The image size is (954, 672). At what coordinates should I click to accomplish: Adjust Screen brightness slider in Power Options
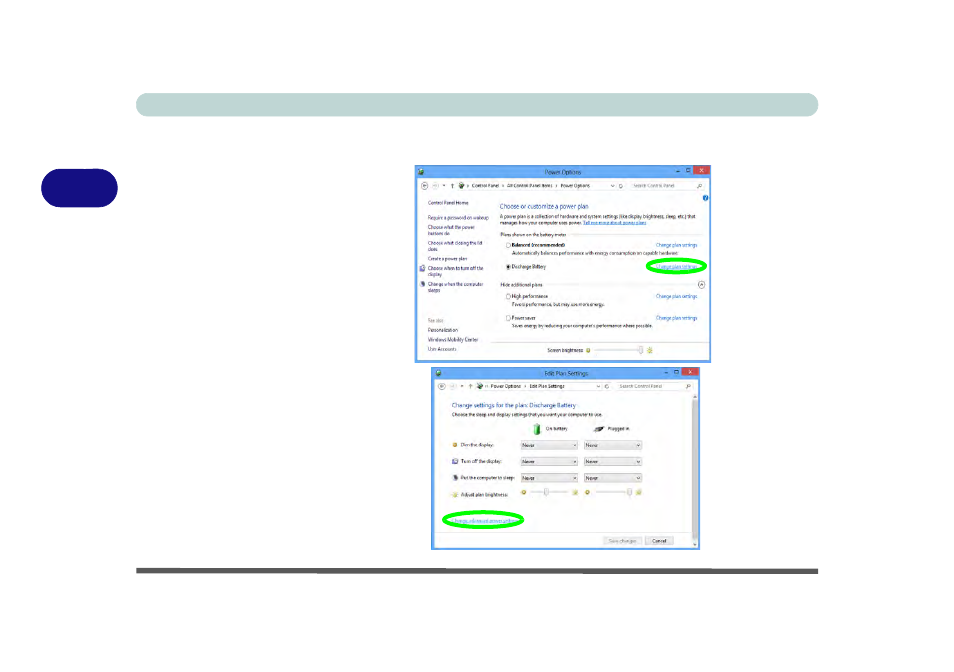click(619, 350)
